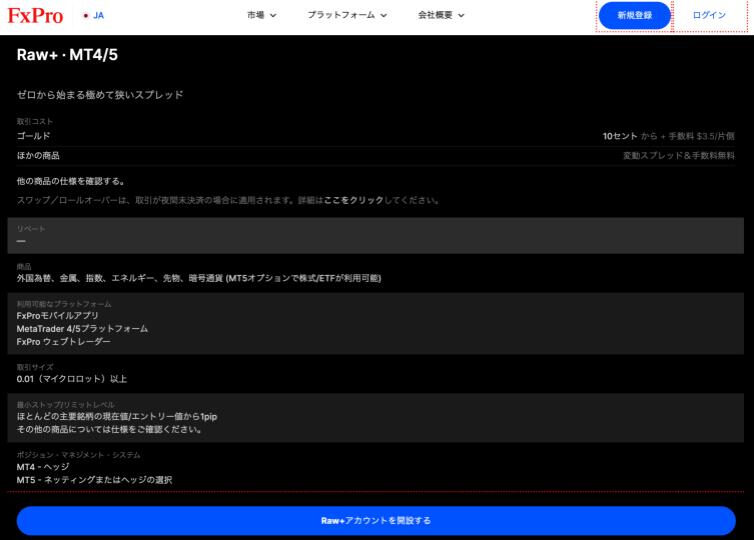
Task: Click 他の商品の仕様を確認する link
Action: coord(71,181)
